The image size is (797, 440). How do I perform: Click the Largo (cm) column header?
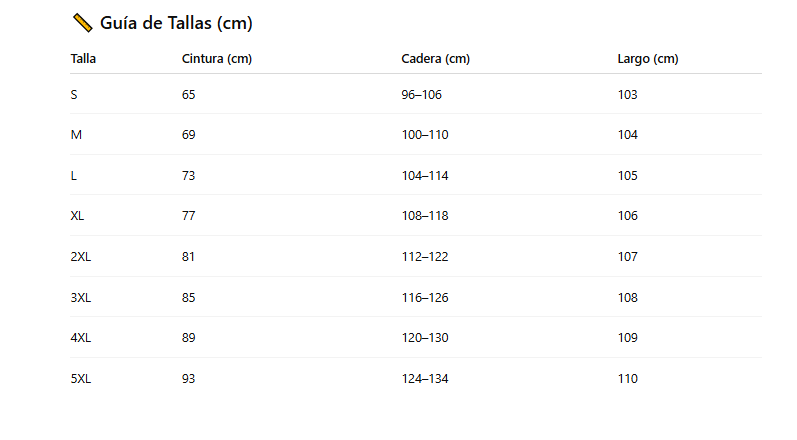click(648, 59)
